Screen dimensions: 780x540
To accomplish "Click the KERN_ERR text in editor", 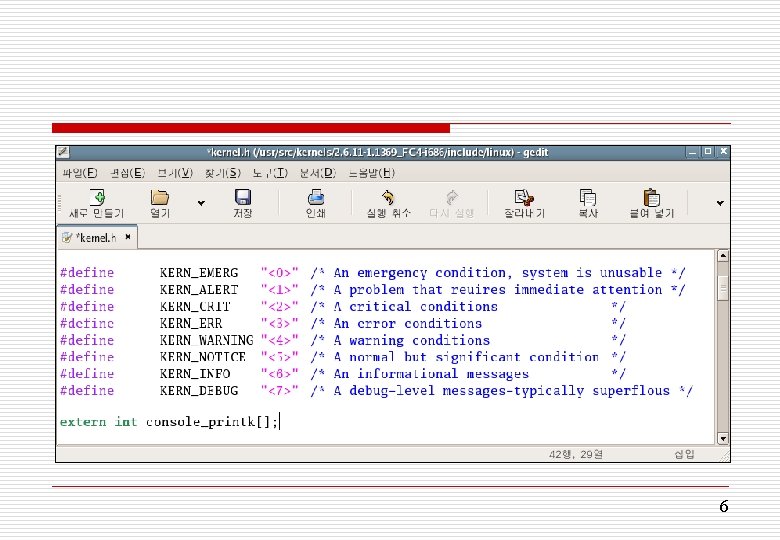I will (x=191, y=324).
